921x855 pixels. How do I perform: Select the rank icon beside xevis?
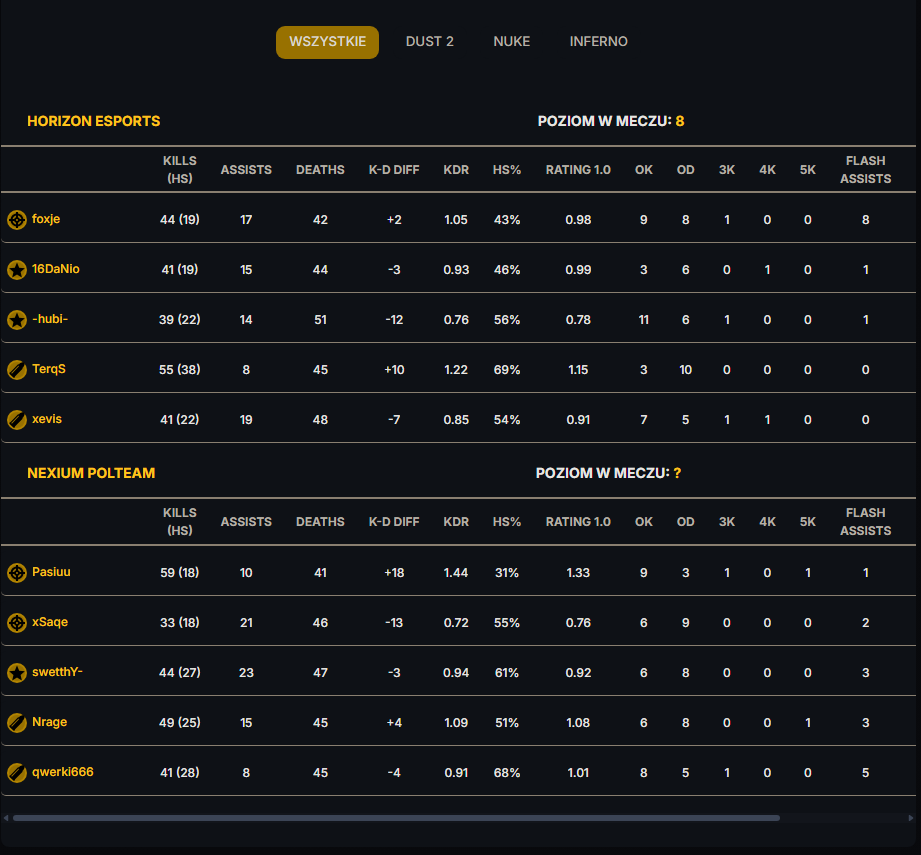[16, 419]
